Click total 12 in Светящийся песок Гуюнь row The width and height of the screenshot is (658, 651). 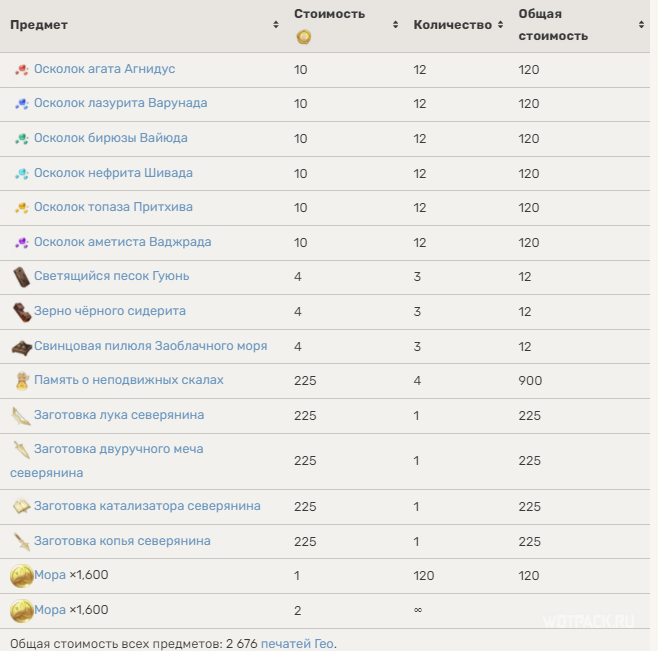pyautogui.click(x=525, y=277)
